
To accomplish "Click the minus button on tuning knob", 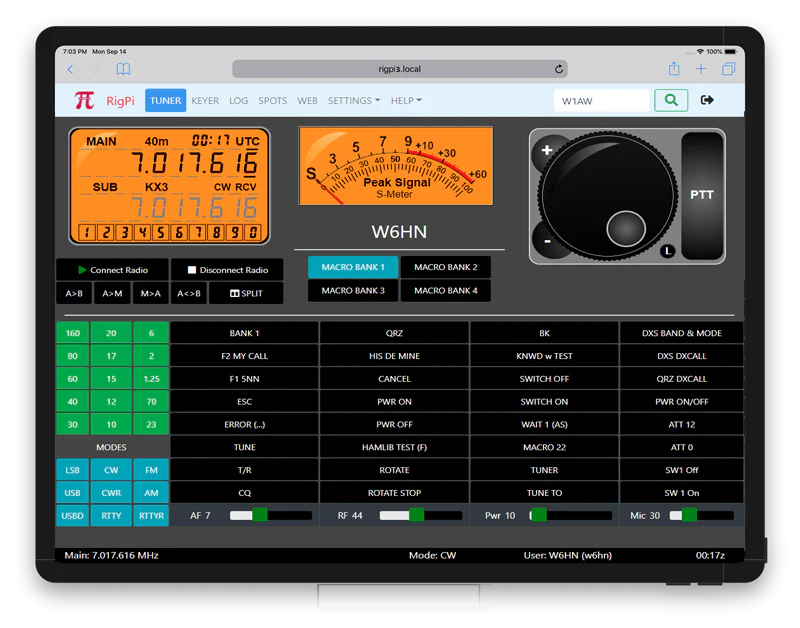I will (x=547, y=241).
